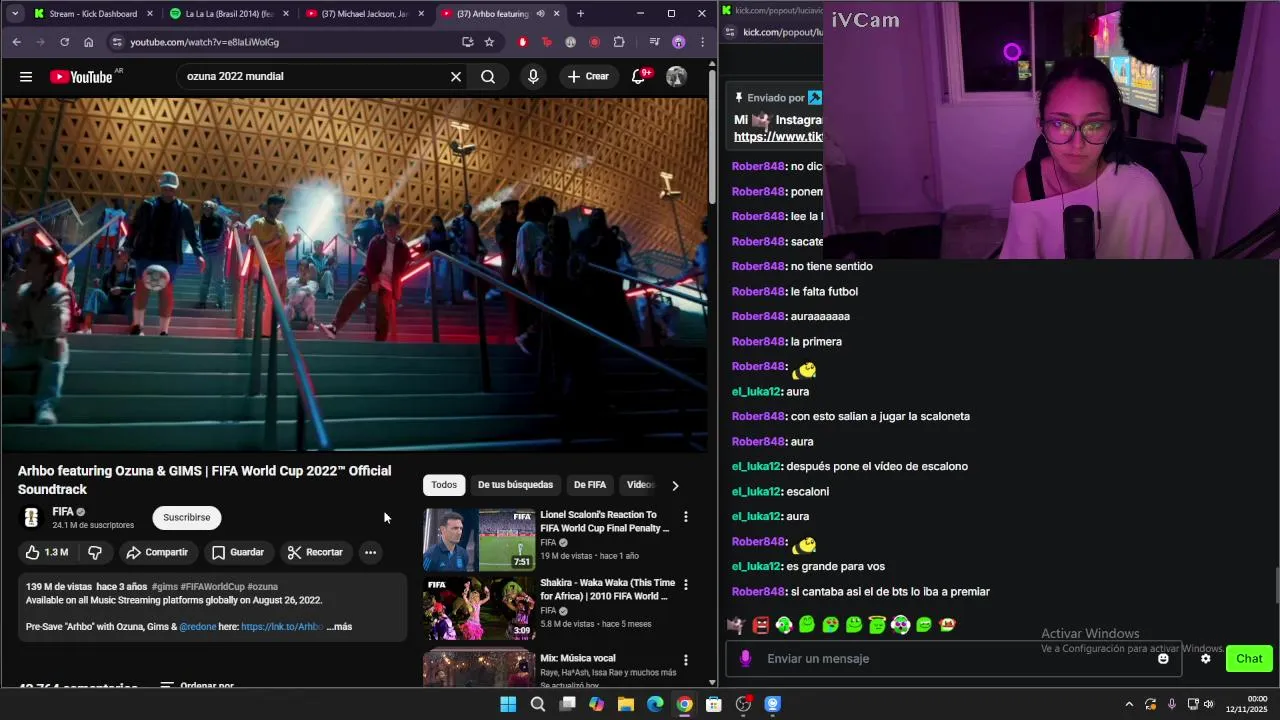
Task: Open Chrome tab search dropdown
Action: 14,14
